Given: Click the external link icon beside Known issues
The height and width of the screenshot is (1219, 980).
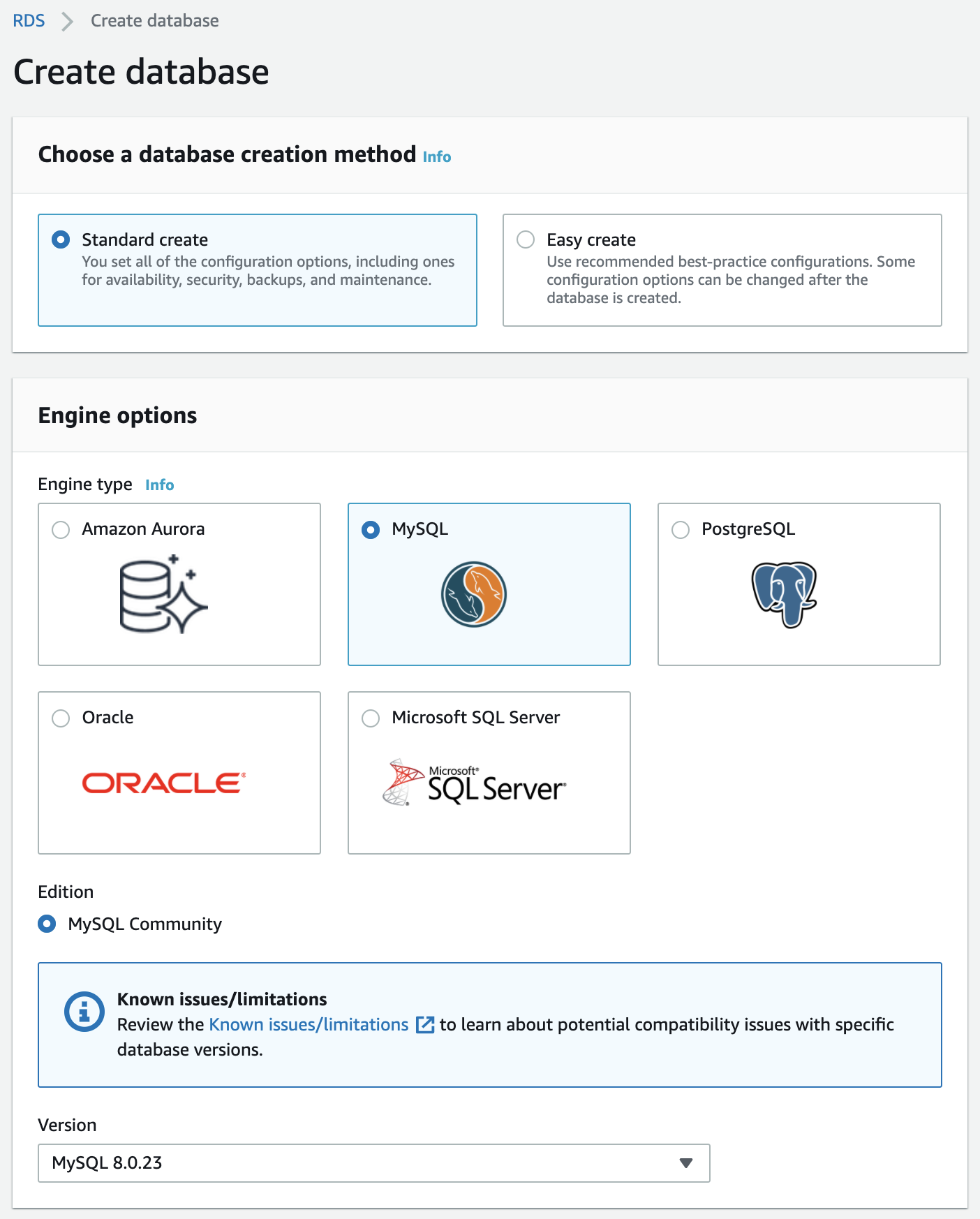Looking at the screenshot, I should (x=424, y=1025).
